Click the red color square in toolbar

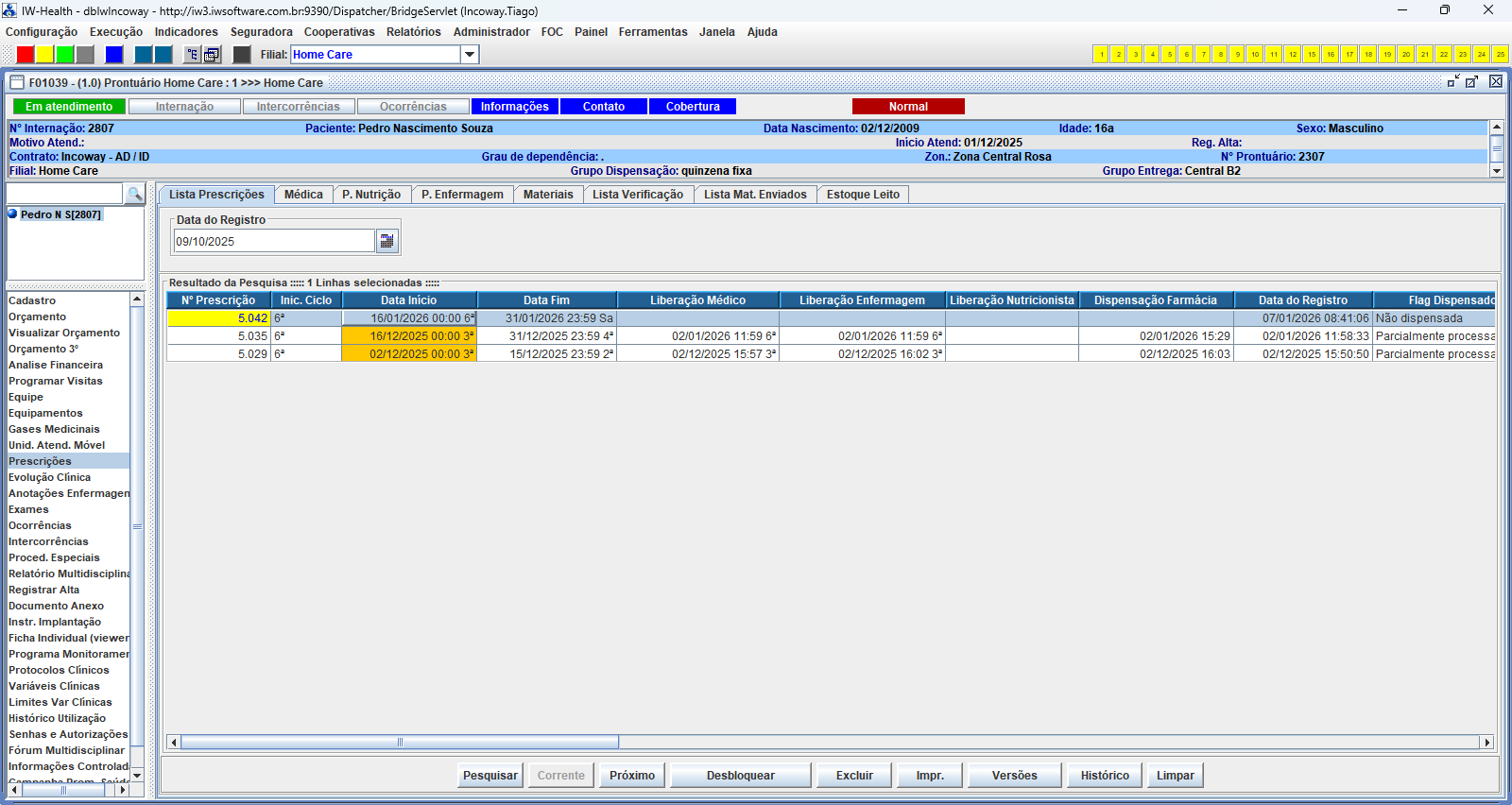26,55
